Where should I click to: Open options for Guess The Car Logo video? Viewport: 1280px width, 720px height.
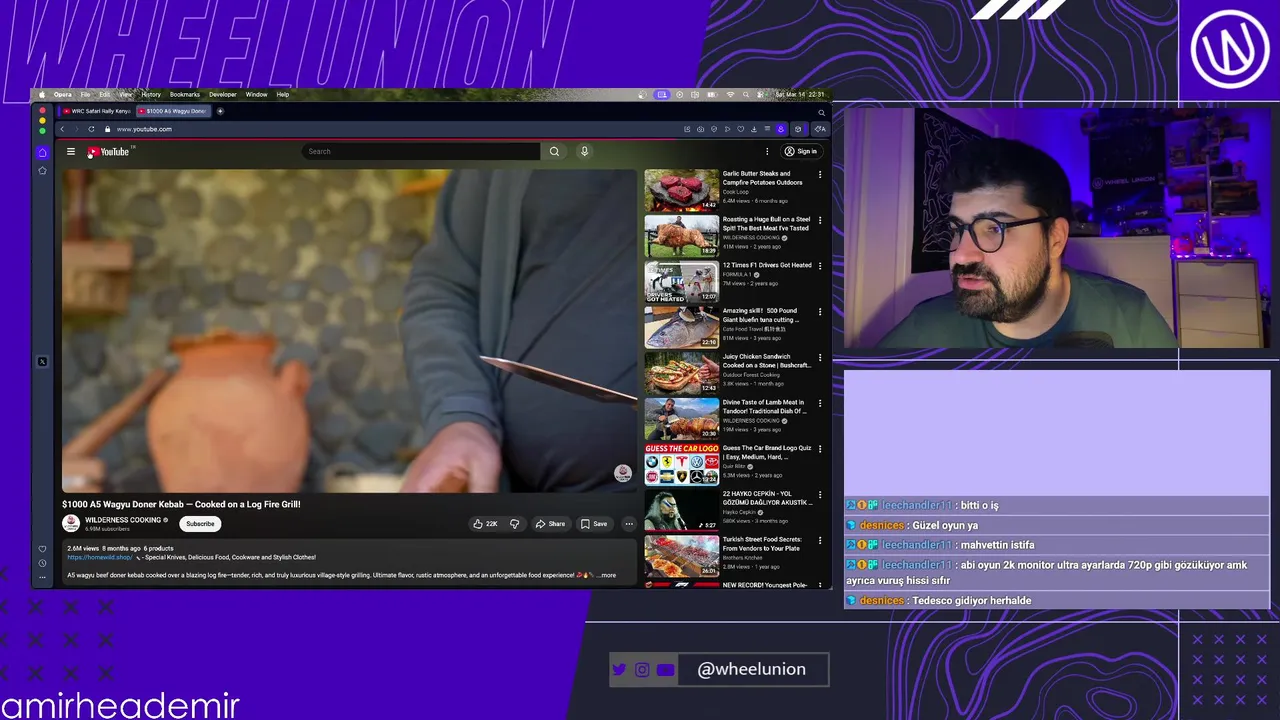click(x=820, y=449)
